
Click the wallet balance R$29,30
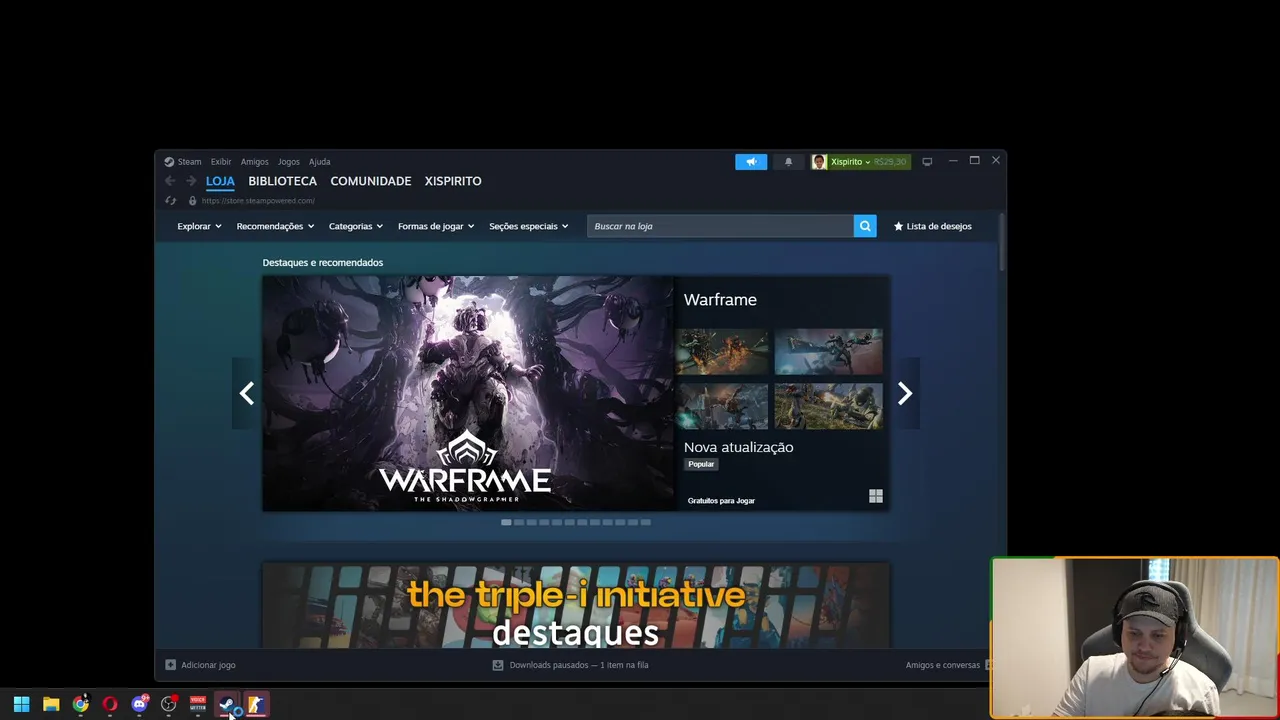pyautogui.click(x=890, y=162)
